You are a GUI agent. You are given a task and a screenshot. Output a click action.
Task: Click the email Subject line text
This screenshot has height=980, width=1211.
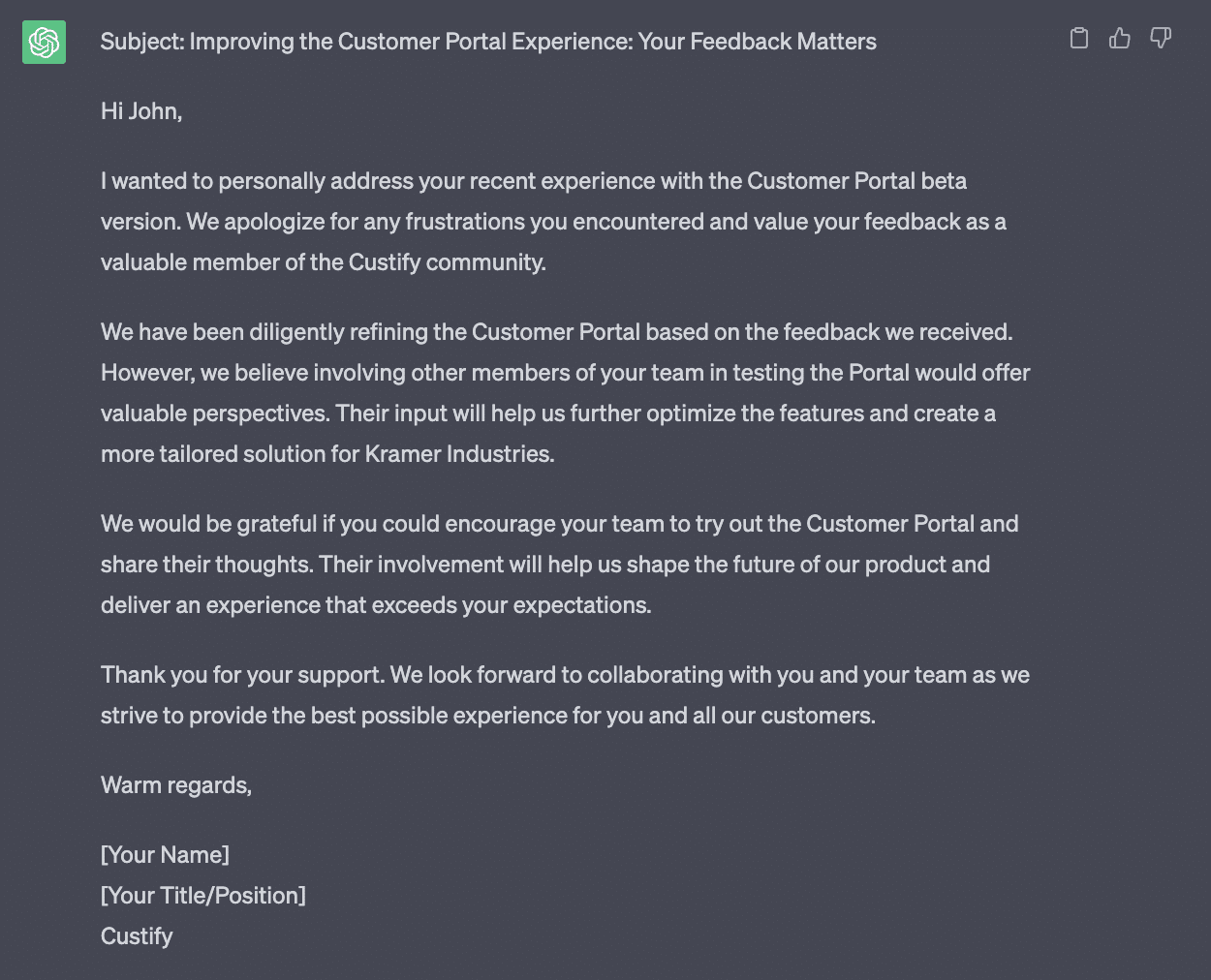pyautogui.click(x=488, y=42)
